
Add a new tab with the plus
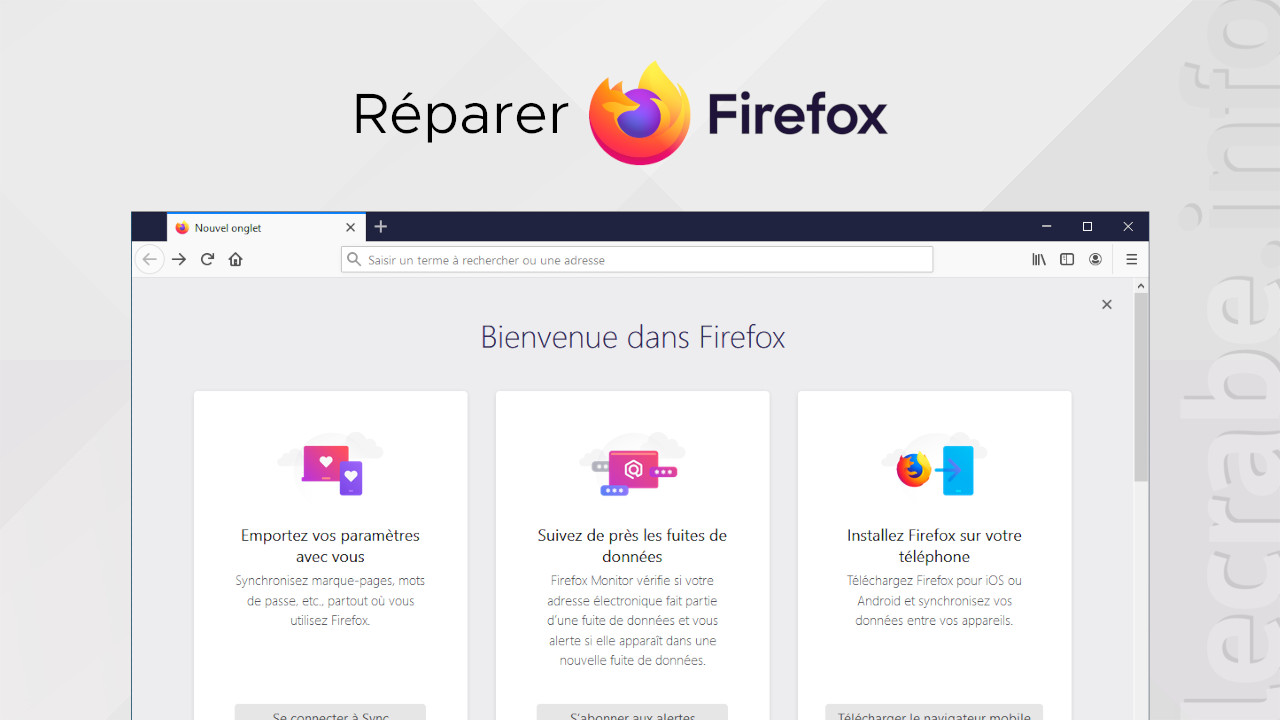tap(380, 227)
